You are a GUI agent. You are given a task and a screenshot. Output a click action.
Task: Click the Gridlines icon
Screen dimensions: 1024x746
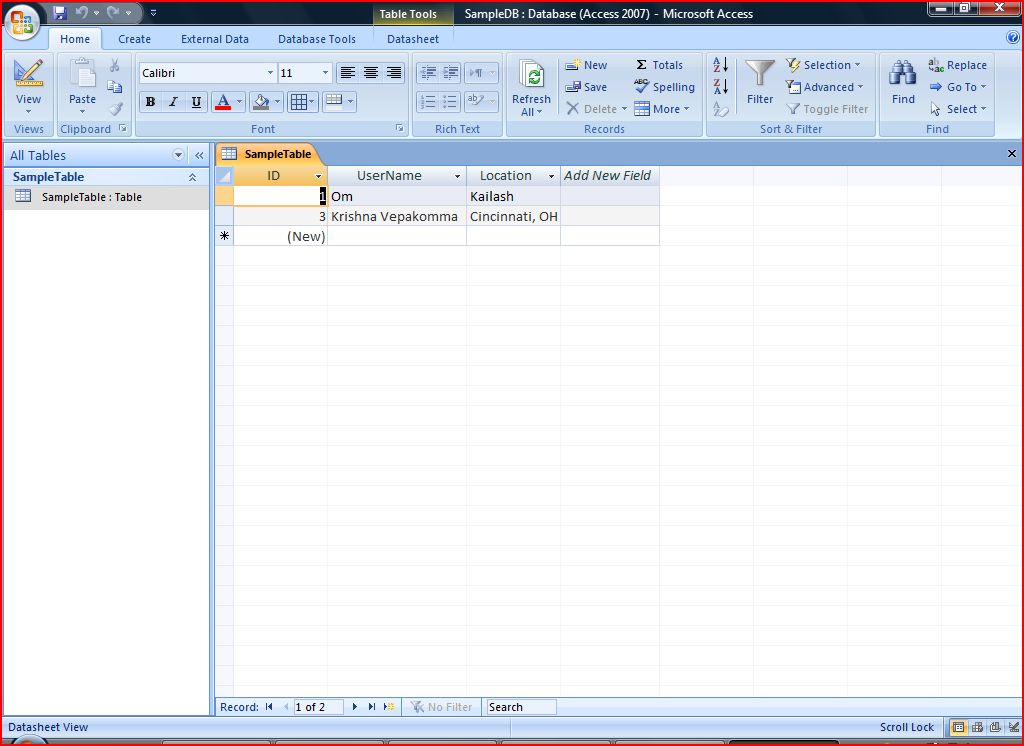(298, 102)
